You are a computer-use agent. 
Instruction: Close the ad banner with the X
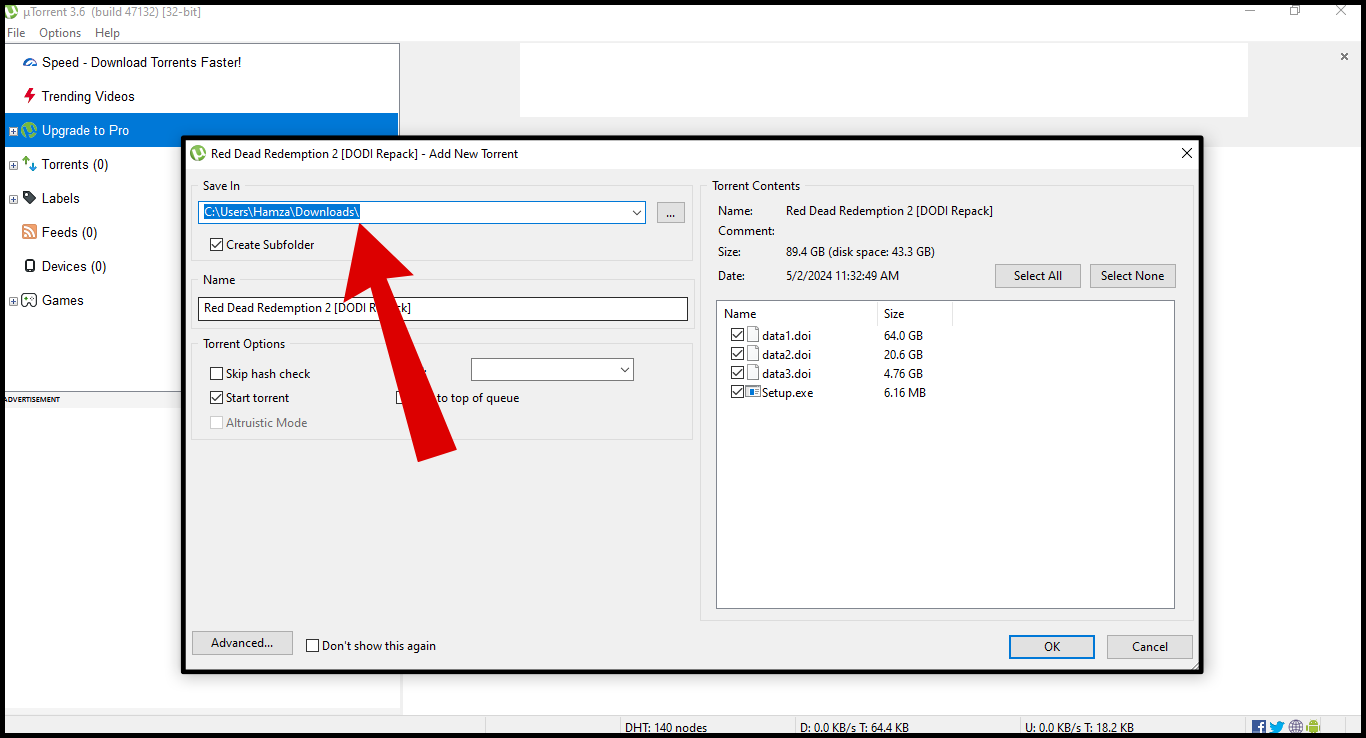tap(1344, 57)
